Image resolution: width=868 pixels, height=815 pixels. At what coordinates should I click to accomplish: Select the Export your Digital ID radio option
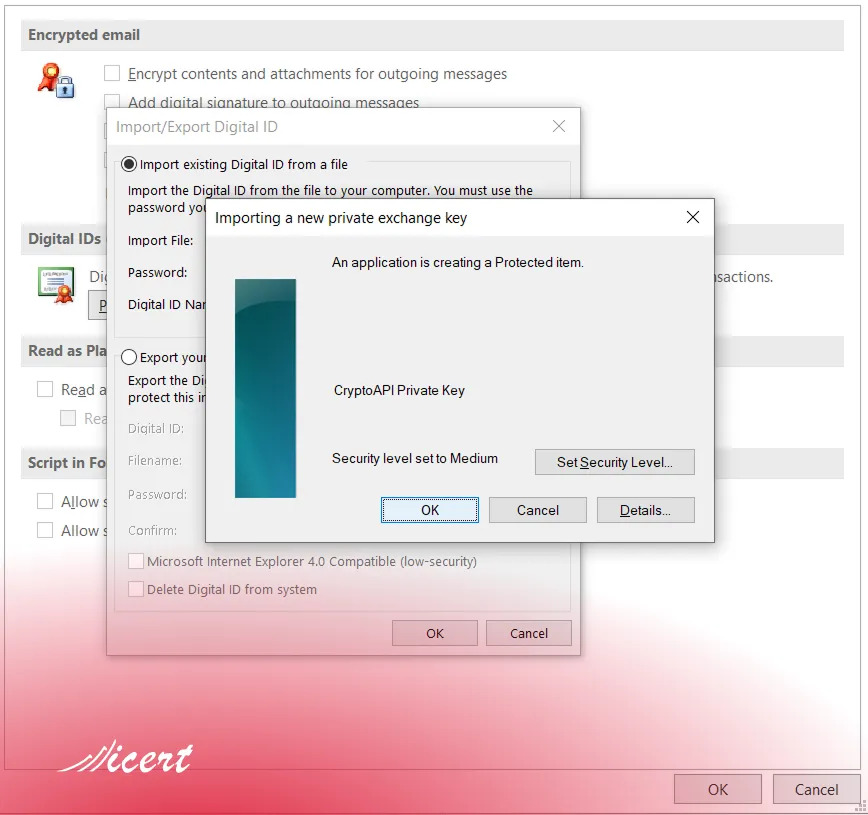point(129,357)
